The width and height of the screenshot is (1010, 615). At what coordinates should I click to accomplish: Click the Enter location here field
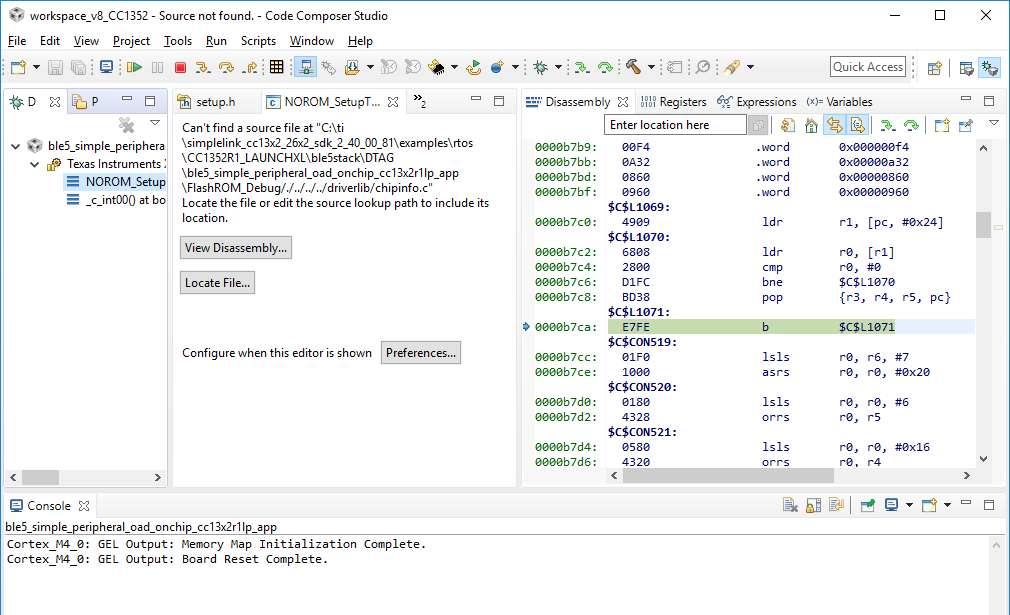(x=675, y=125)
